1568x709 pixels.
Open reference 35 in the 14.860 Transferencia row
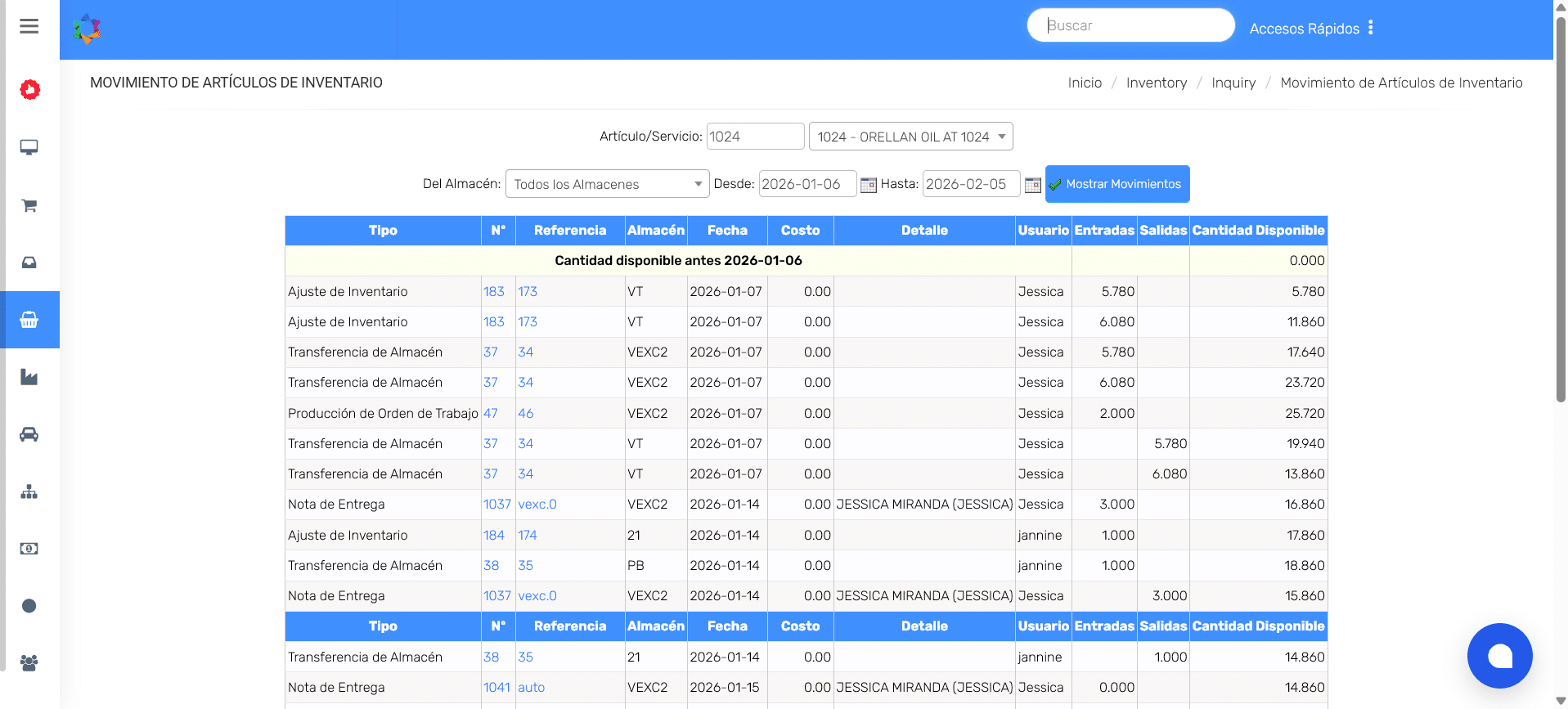[526, 657]
